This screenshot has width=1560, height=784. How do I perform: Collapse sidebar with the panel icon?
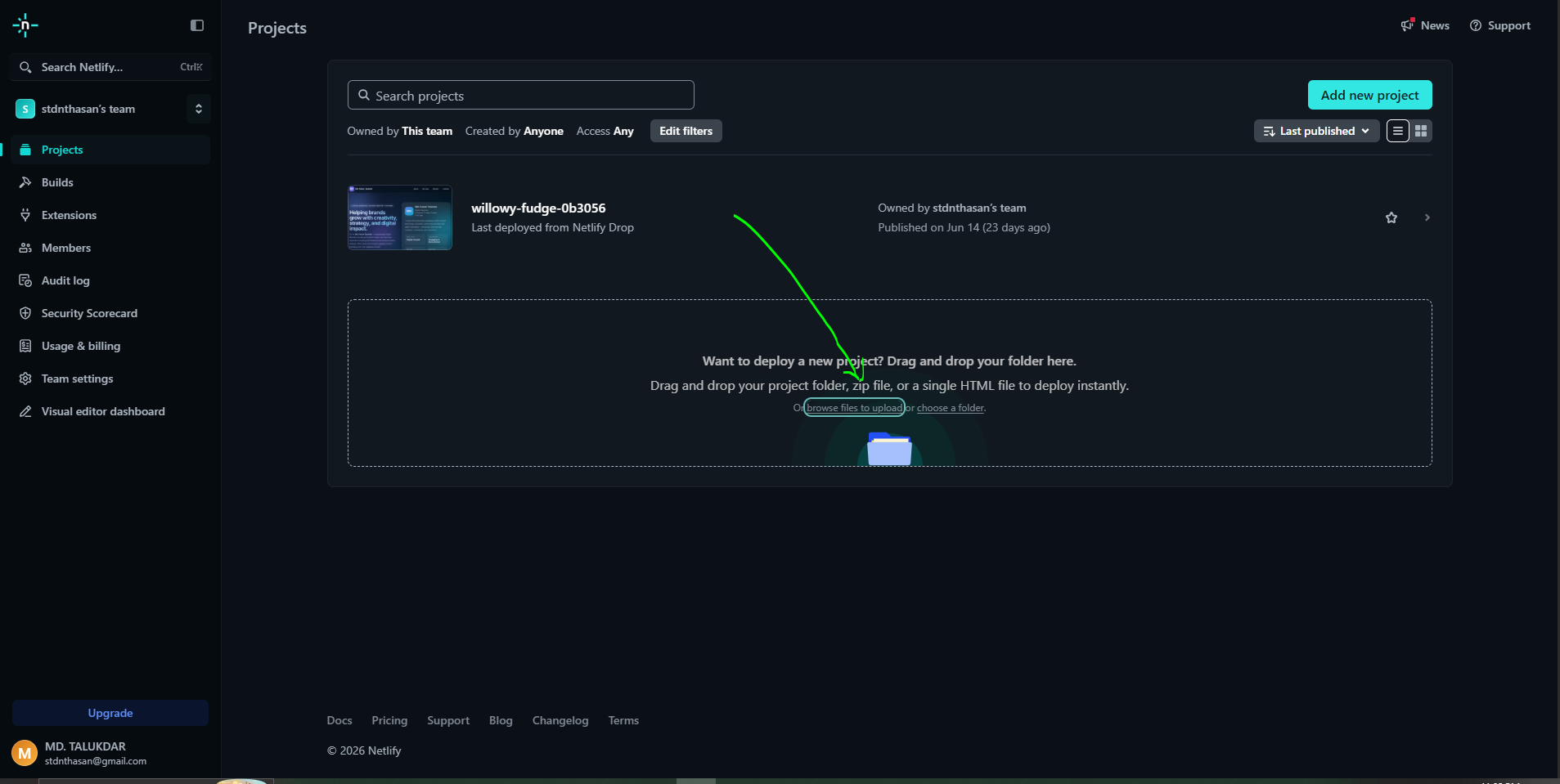pyautogui.click(x=197, y=25)
